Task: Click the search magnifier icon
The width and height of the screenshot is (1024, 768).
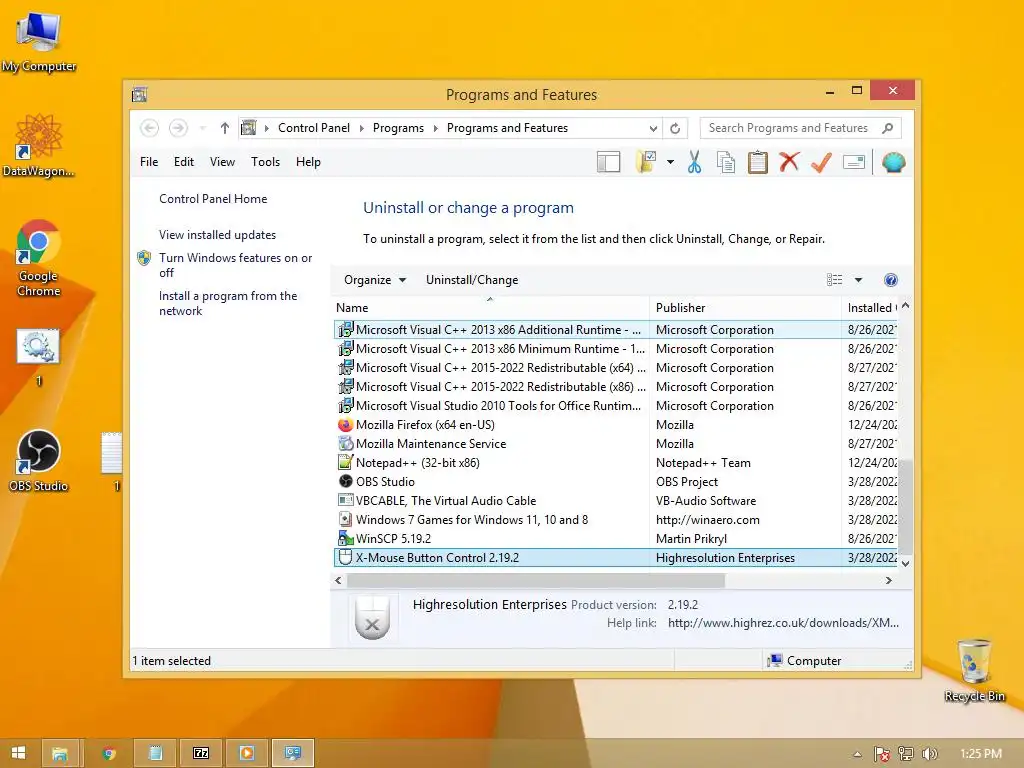Action: click(888, 128)
